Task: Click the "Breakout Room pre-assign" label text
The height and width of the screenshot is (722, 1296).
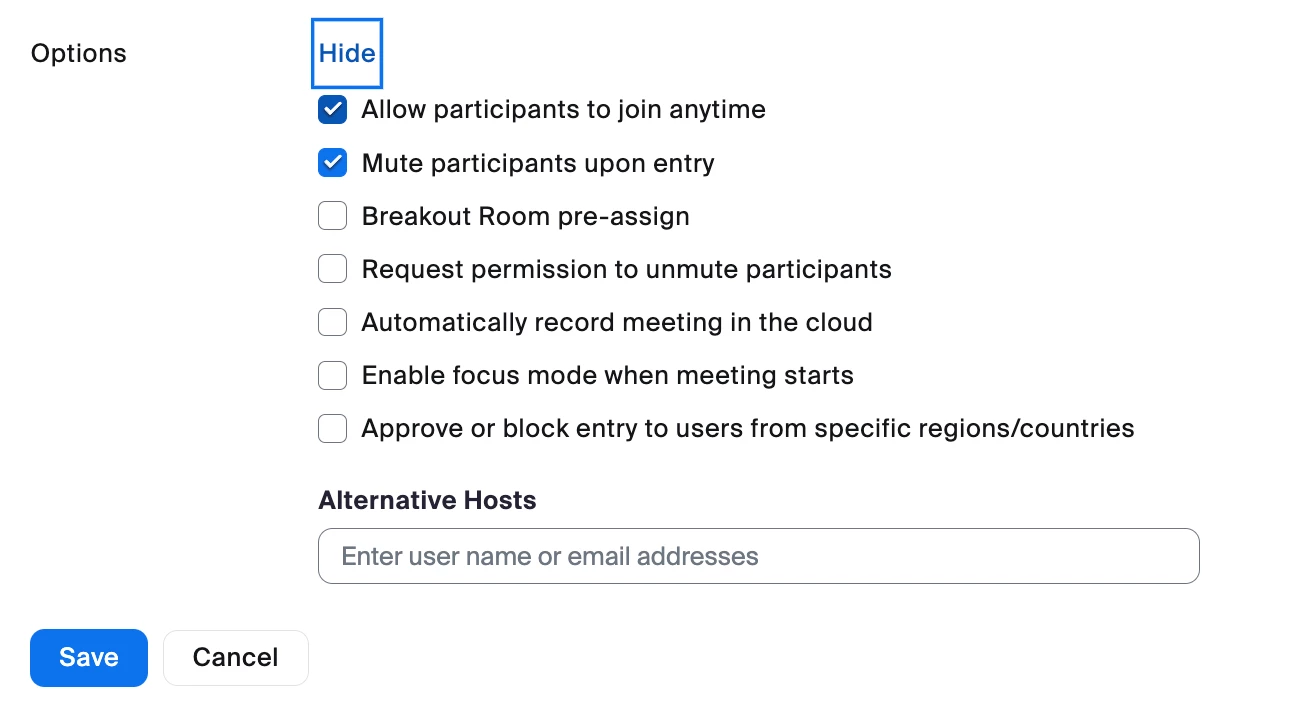Action: pyautogui.click(x=525, y=216)
